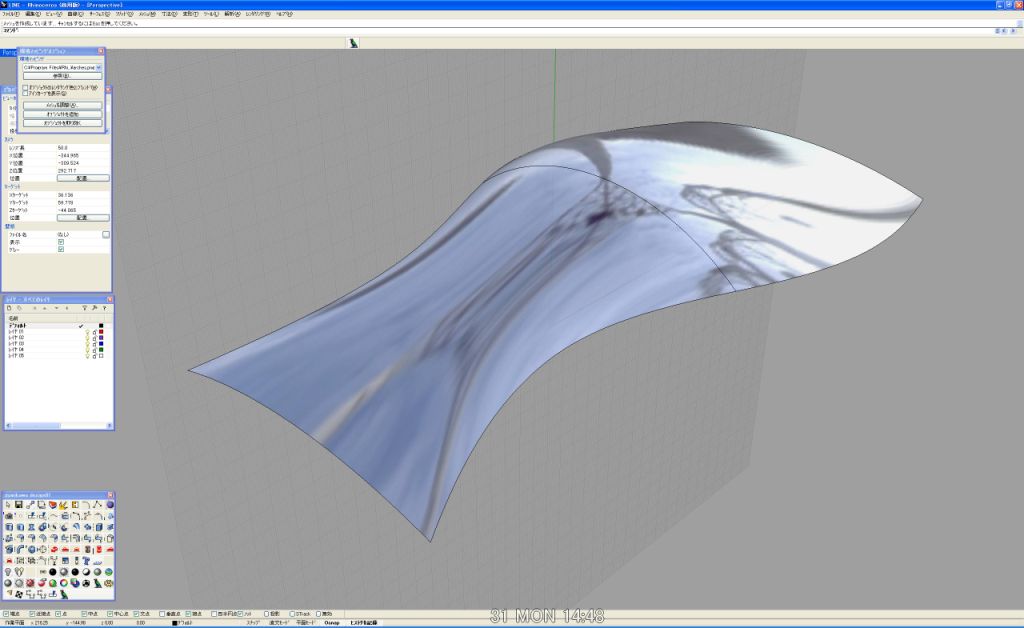Click the save disk icon in floating toolbox
Image resolution: width=1024 pixels, height=628 pixels.
(x=19, y=505)
